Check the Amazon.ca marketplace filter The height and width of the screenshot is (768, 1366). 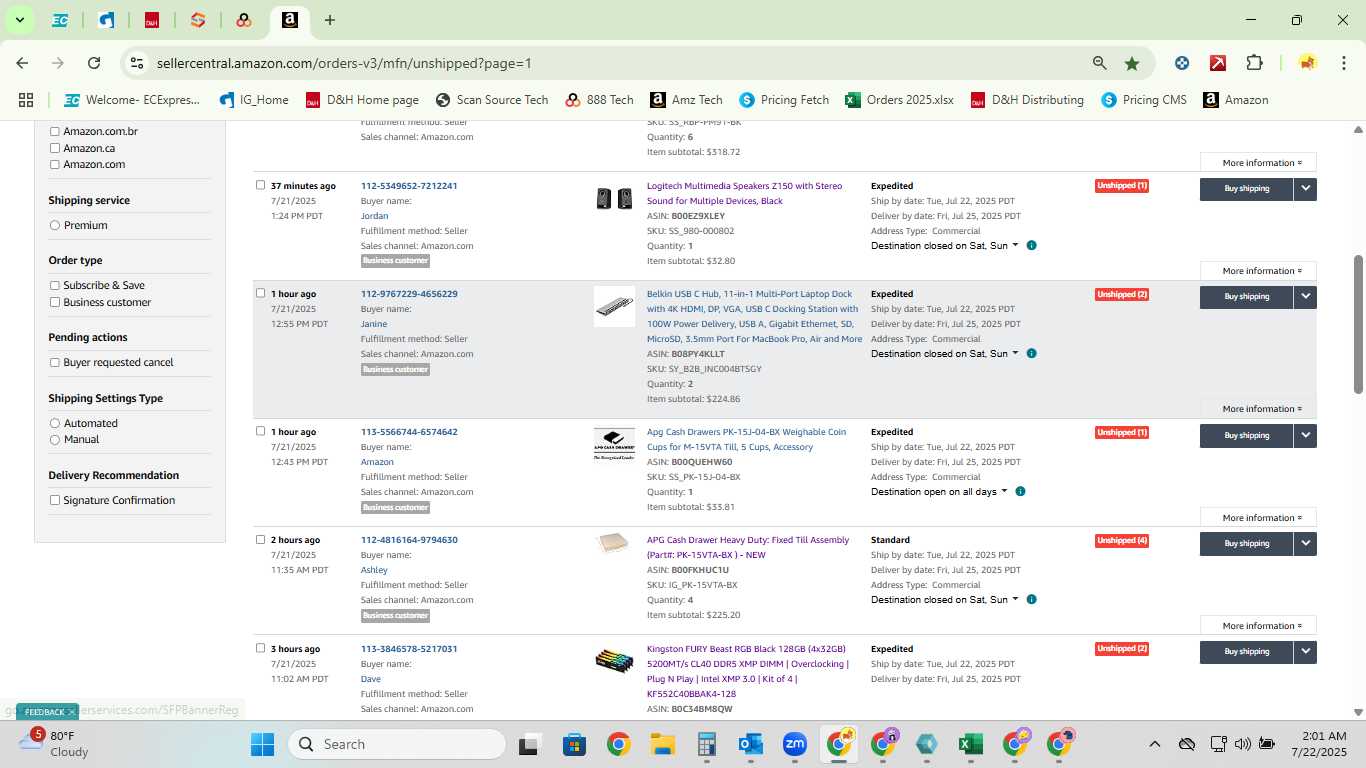(x=55, y=148)
